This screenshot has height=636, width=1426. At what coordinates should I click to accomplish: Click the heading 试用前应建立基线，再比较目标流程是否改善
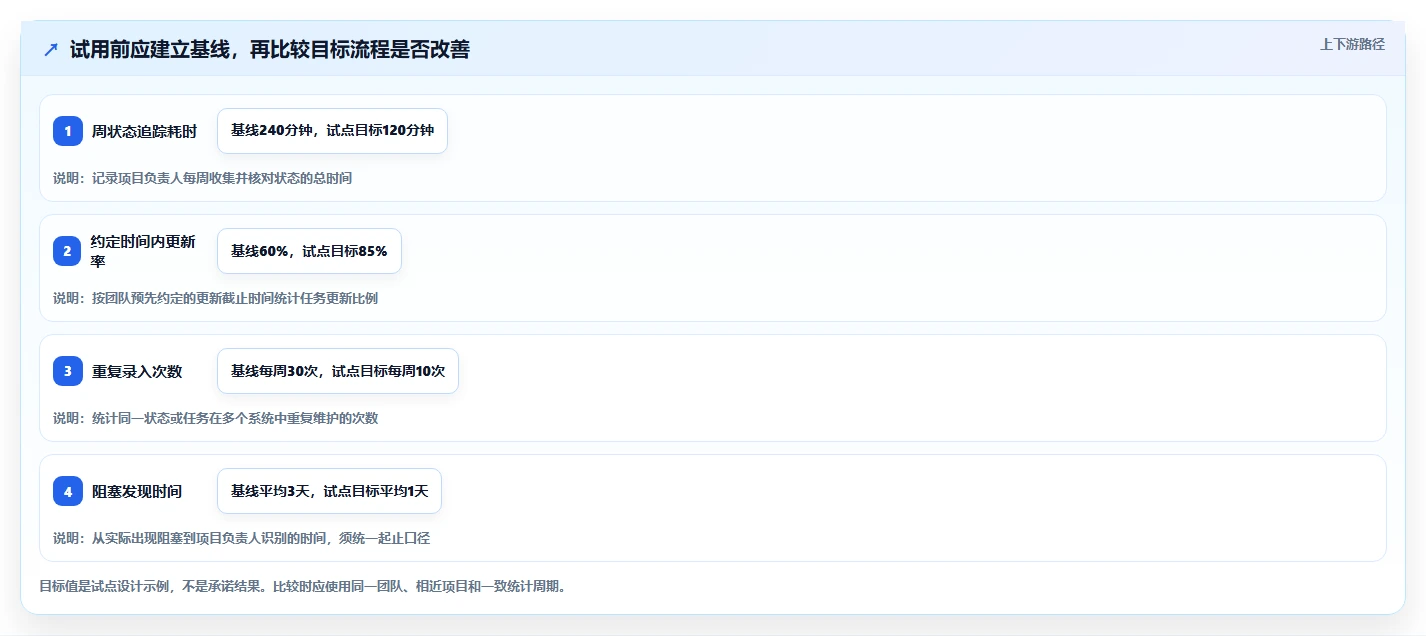point(270,50)
